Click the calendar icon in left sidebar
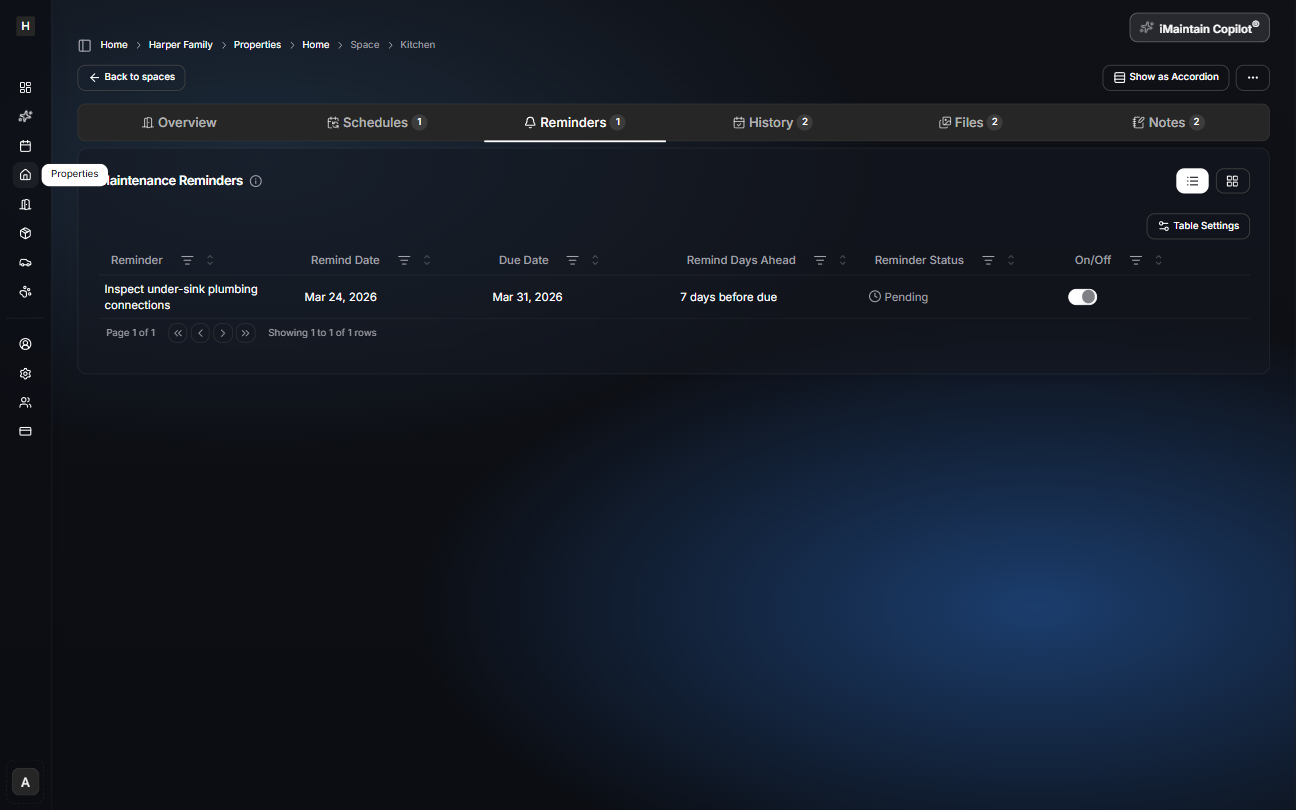This screenshot has width=1296, height=810. (26, 146)
